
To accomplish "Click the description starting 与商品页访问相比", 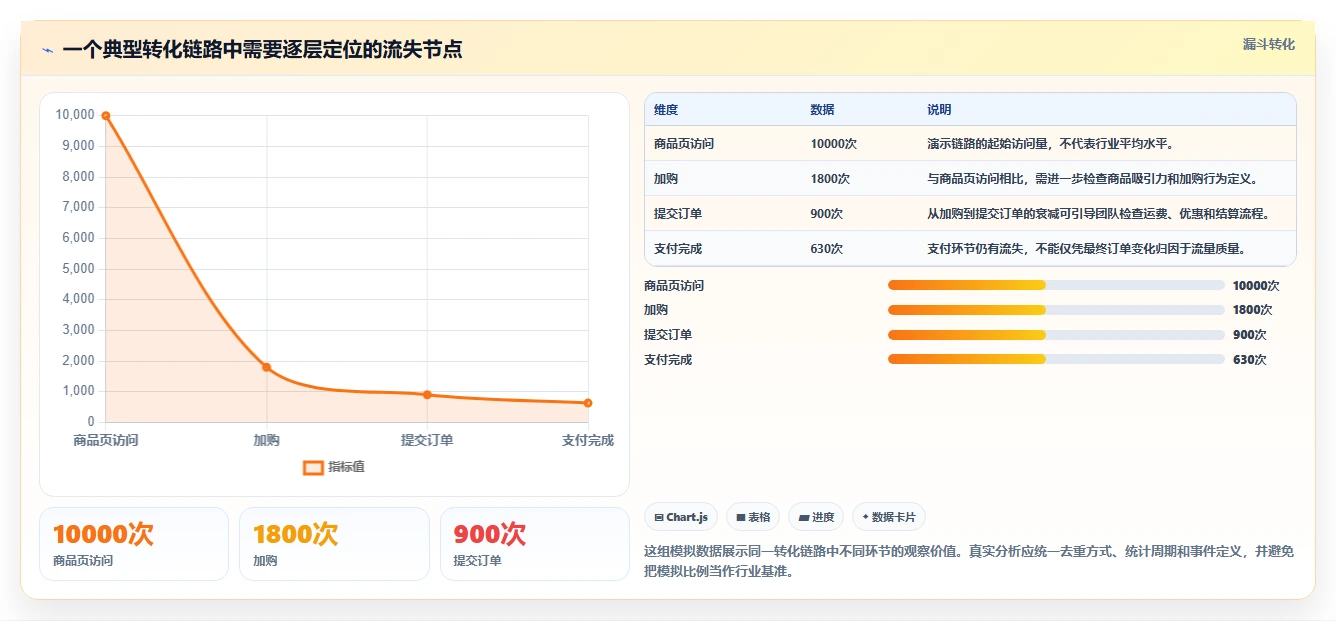I will (x=1092, y=179).
